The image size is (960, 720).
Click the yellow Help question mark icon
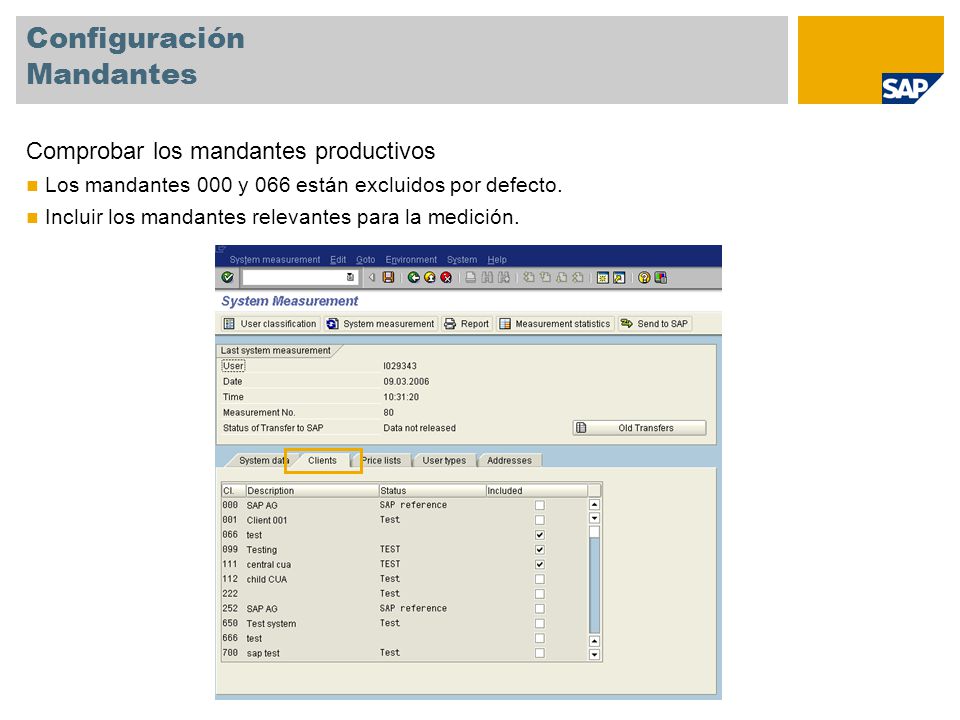click(643, 278)
